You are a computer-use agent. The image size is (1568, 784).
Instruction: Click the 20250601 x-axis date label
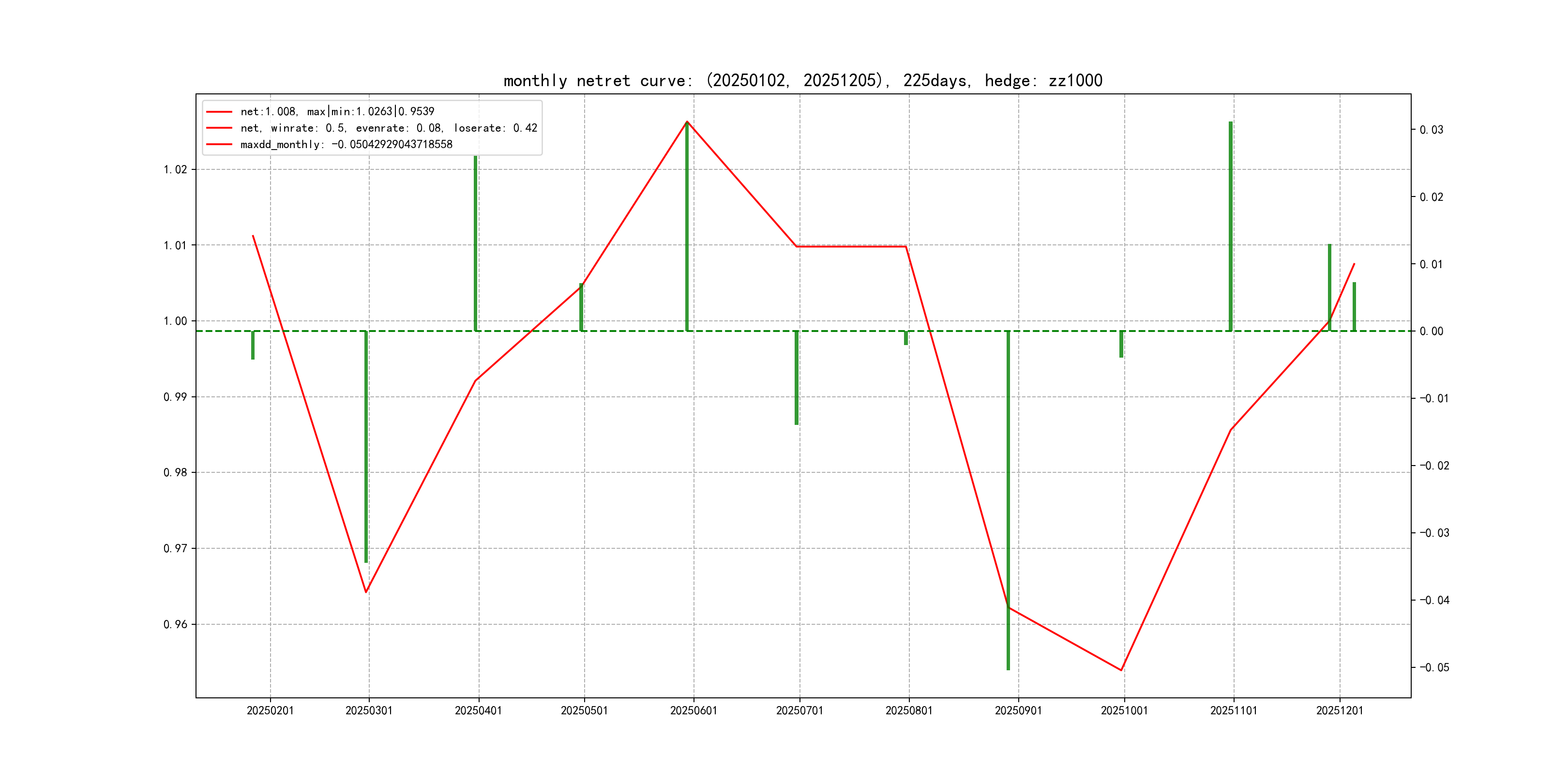coord(694,711)
